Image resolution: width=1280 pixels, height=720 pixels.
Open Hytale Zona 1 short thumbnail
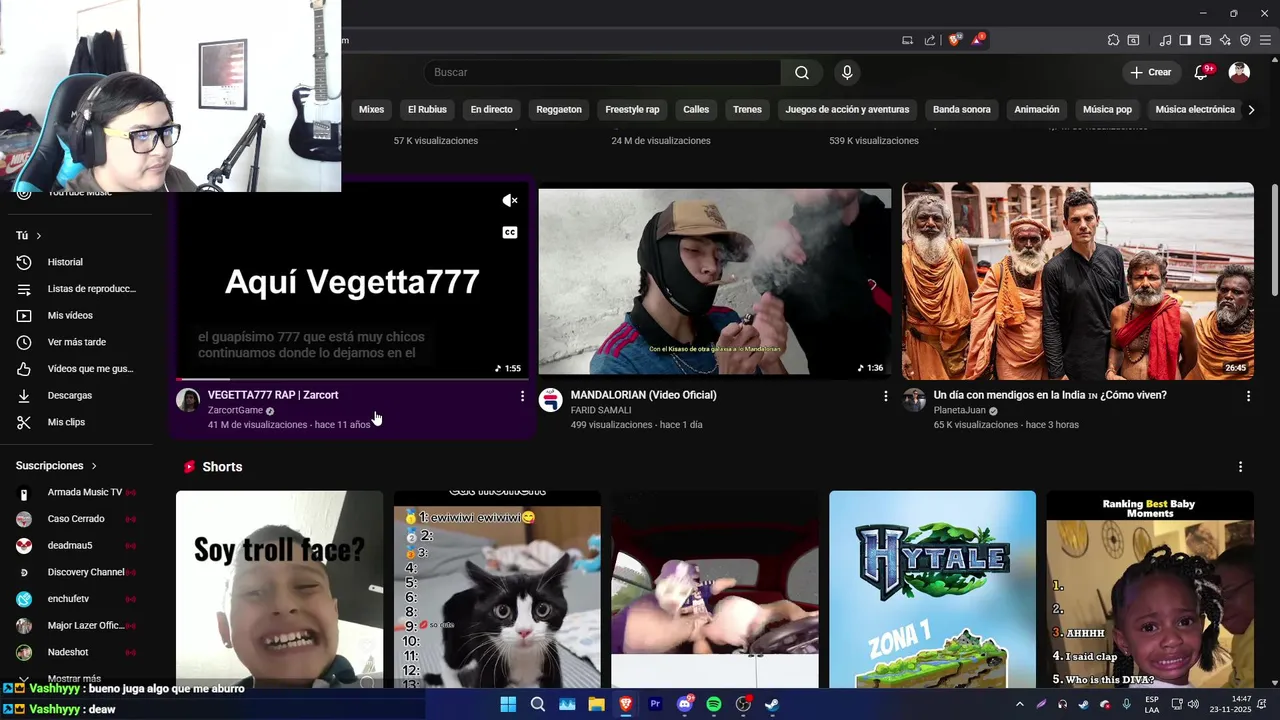click(932, 589)
